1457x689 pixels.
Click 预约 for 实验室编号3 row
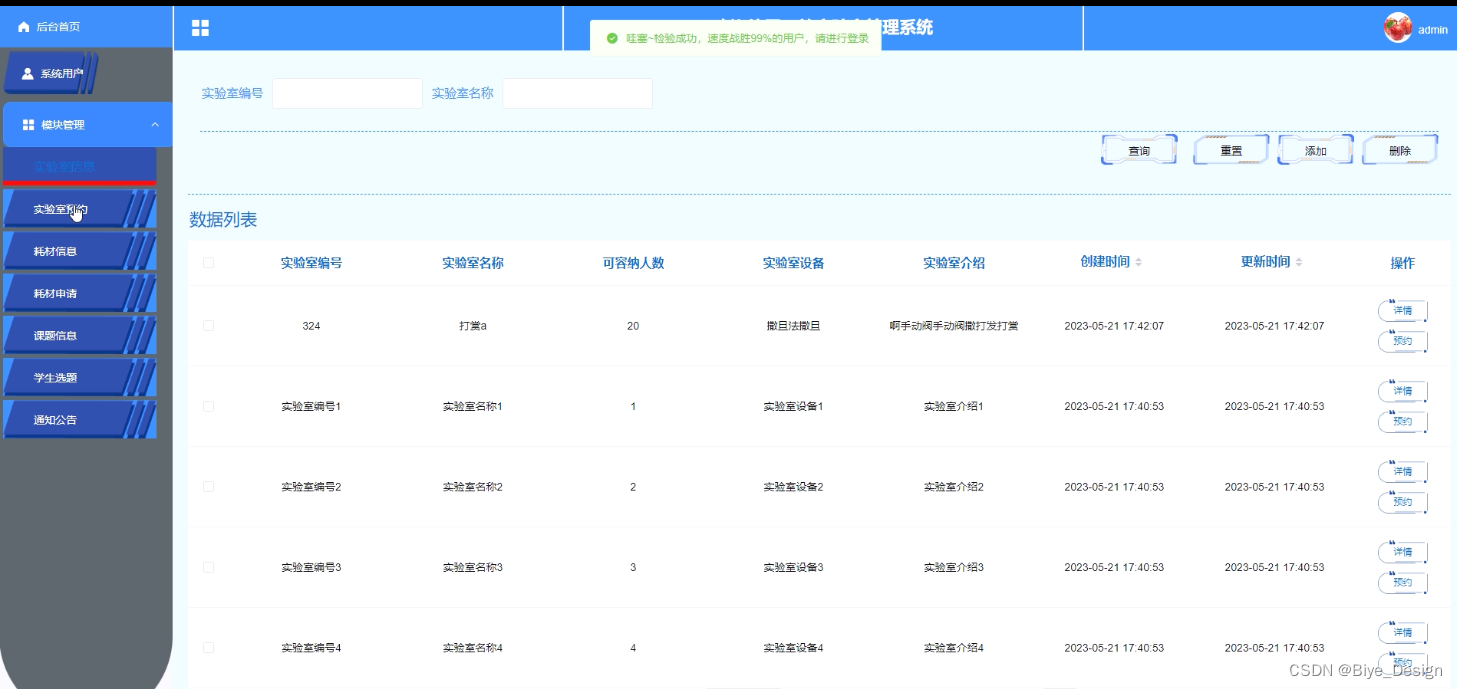(x=1403, y=583)
